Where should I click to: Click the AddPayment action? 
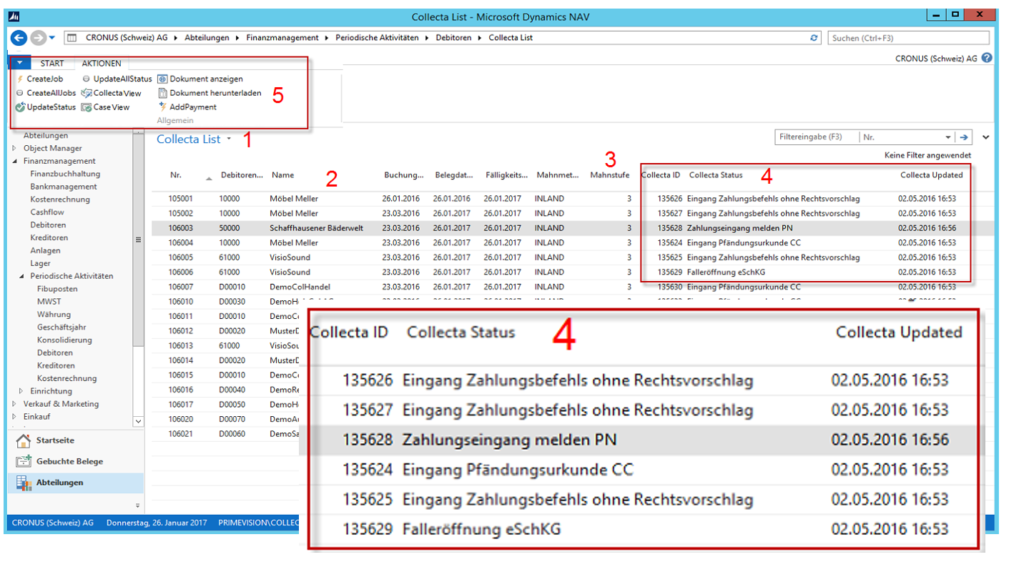(x=187, y=107)
